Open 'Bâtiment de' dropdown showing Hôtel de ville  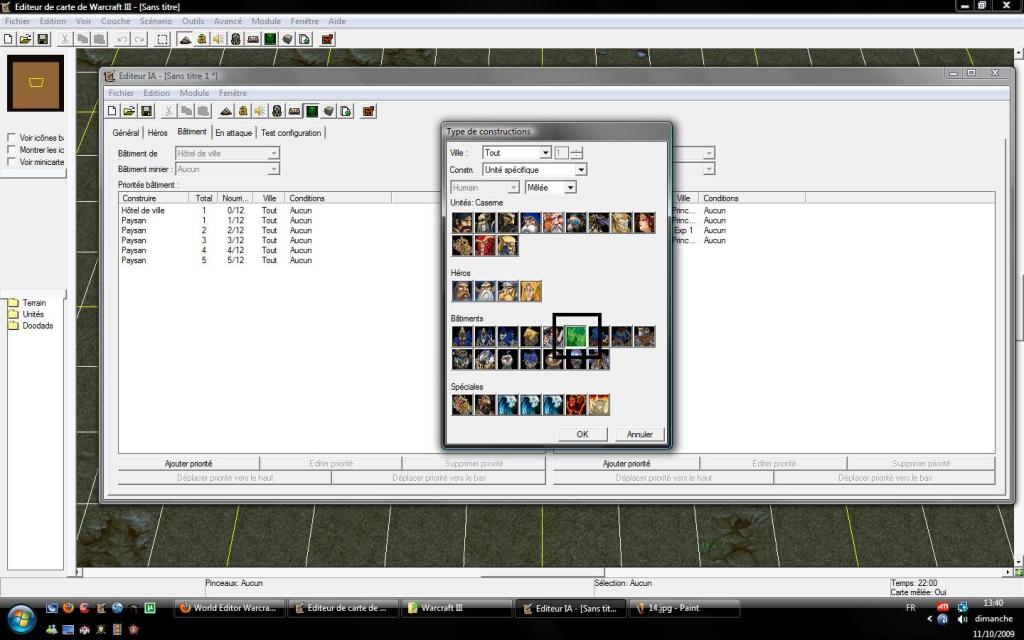(x=227, y=153)
